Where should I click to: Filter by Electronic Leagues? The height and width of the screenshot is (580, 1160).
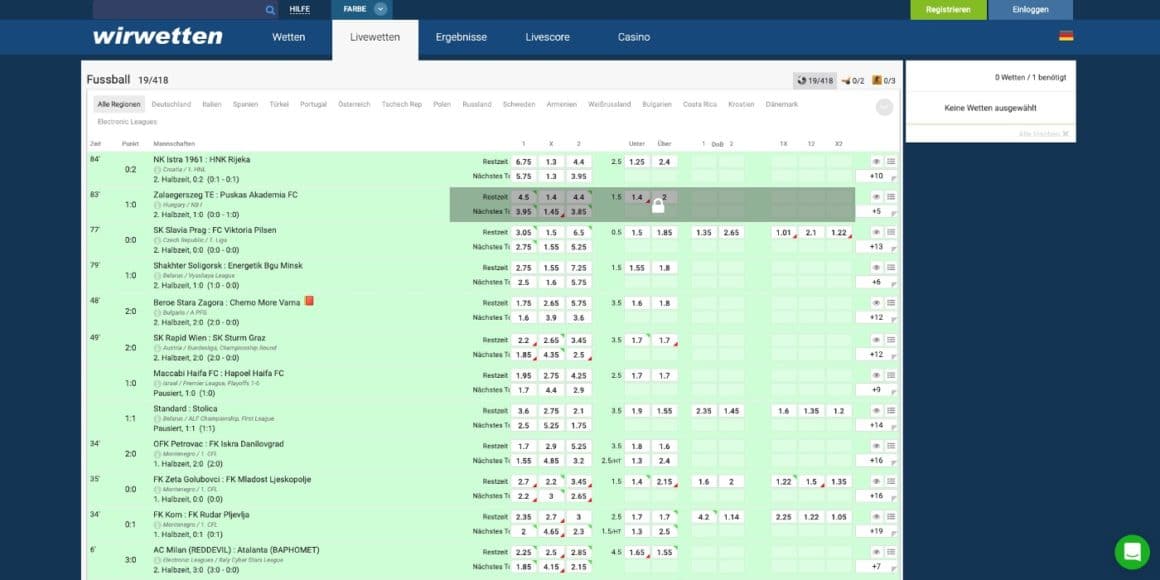pyautogui.click(x=127, y=122)
